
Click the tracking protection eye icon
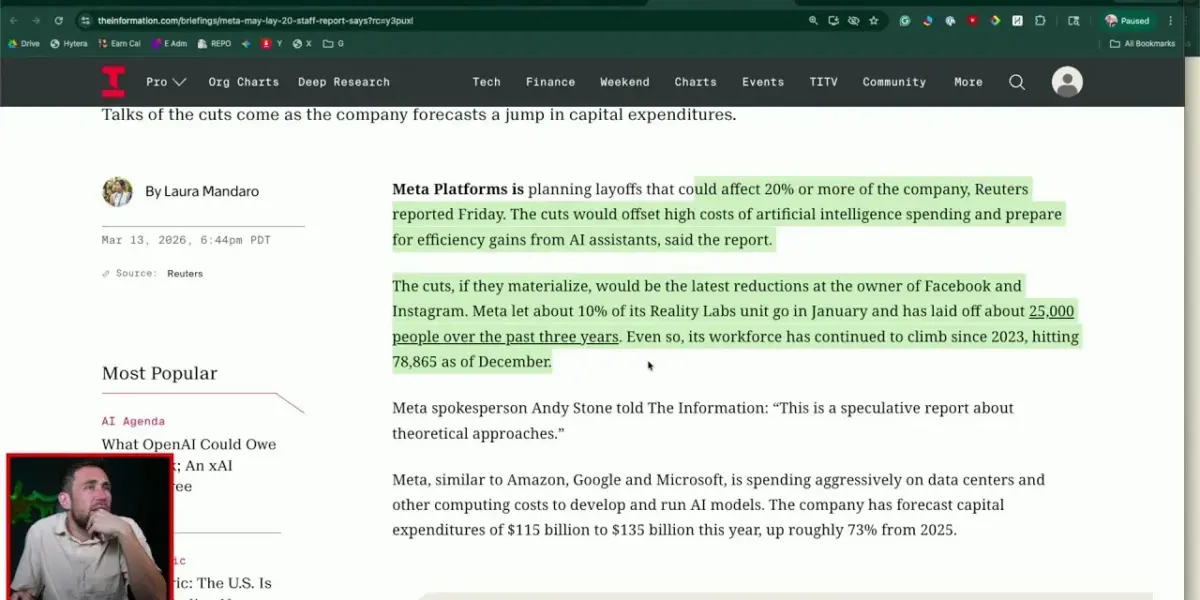tap(853, 20)
